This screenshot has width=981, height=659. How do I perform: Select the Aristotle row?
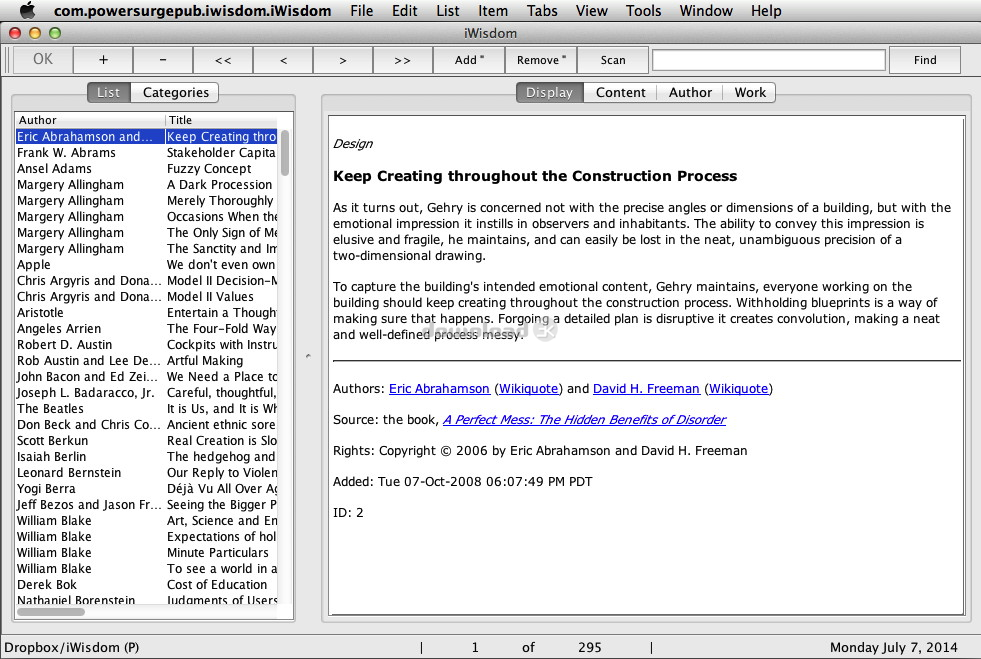(x=146, y=313)
